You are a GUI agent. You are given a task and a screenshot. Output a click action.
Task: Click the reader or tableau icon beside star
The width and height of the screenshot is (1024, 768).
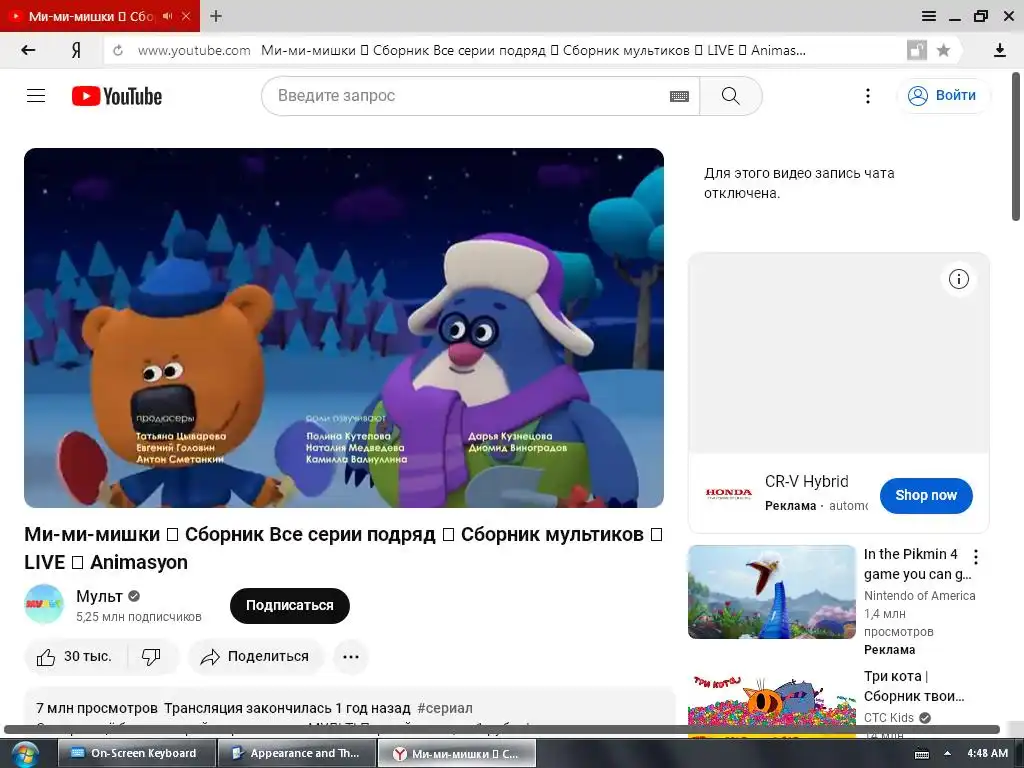[917, 50]
